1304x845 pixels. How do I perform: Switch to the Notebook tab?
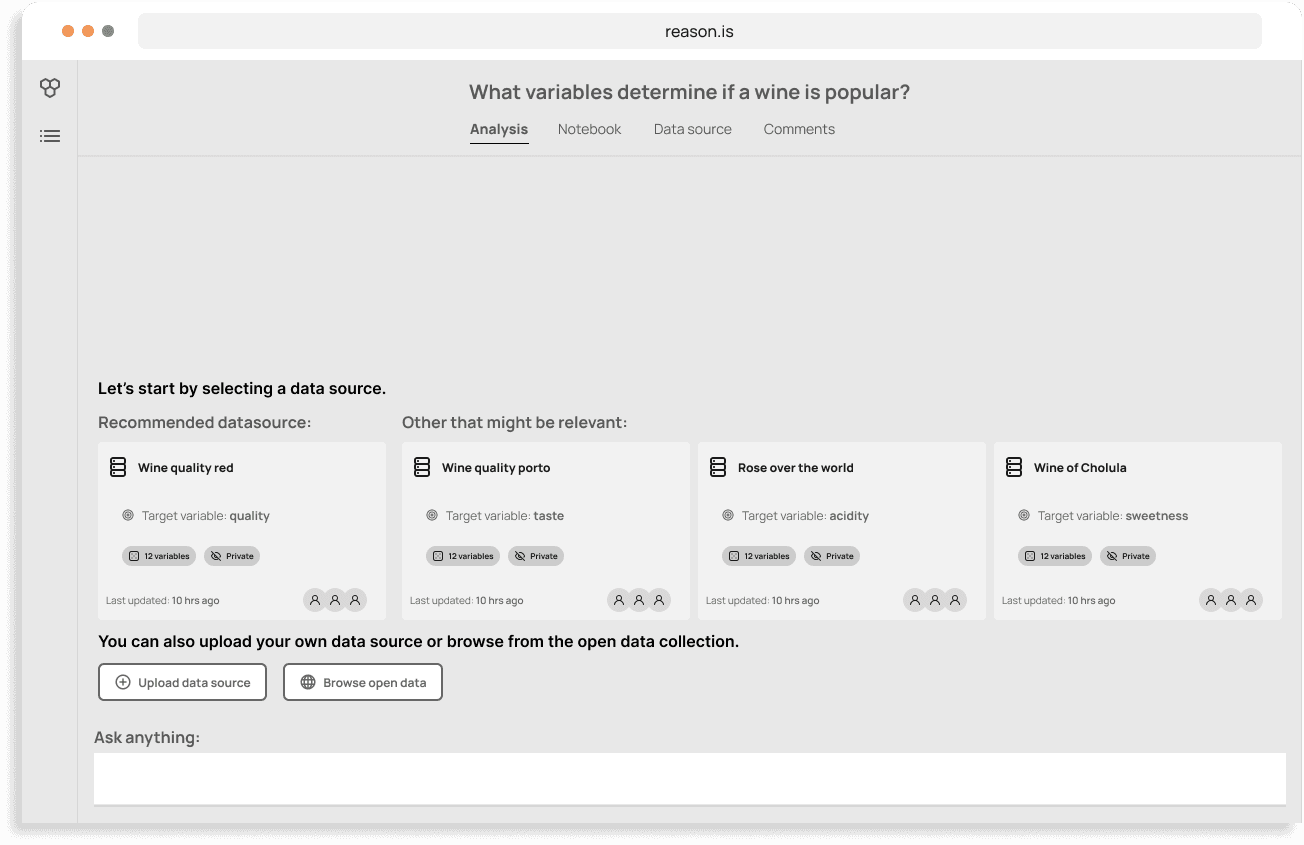tap(589, 129)
